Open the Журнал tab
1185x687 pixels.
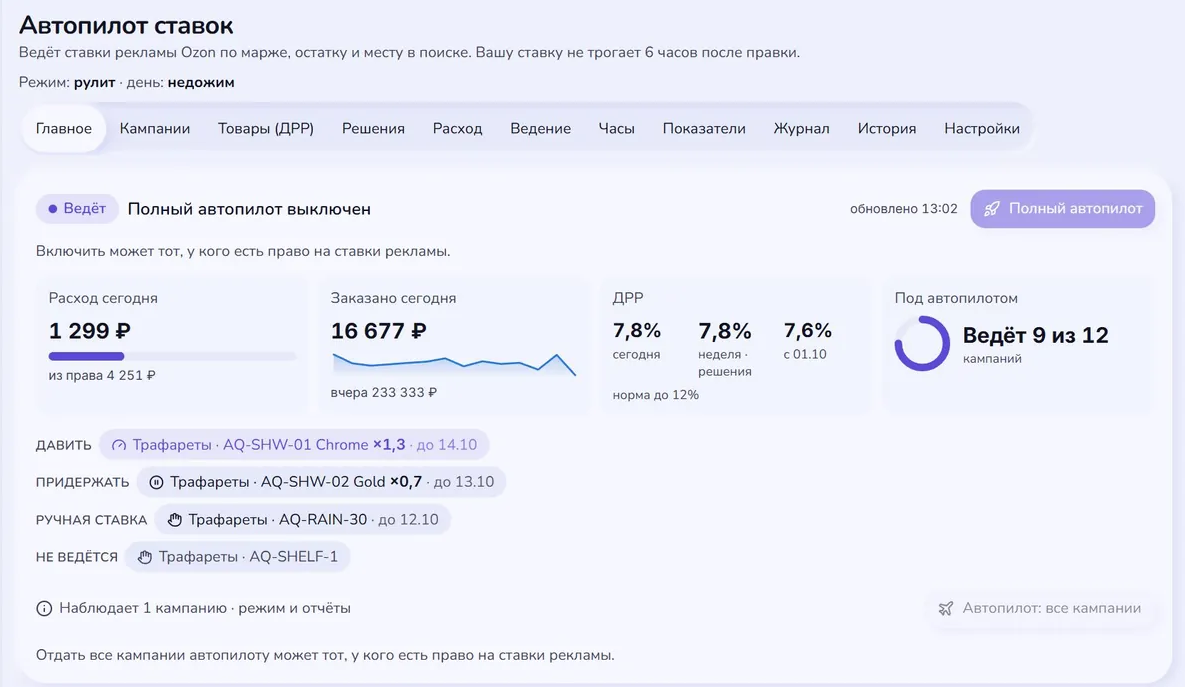pos(802,128)
